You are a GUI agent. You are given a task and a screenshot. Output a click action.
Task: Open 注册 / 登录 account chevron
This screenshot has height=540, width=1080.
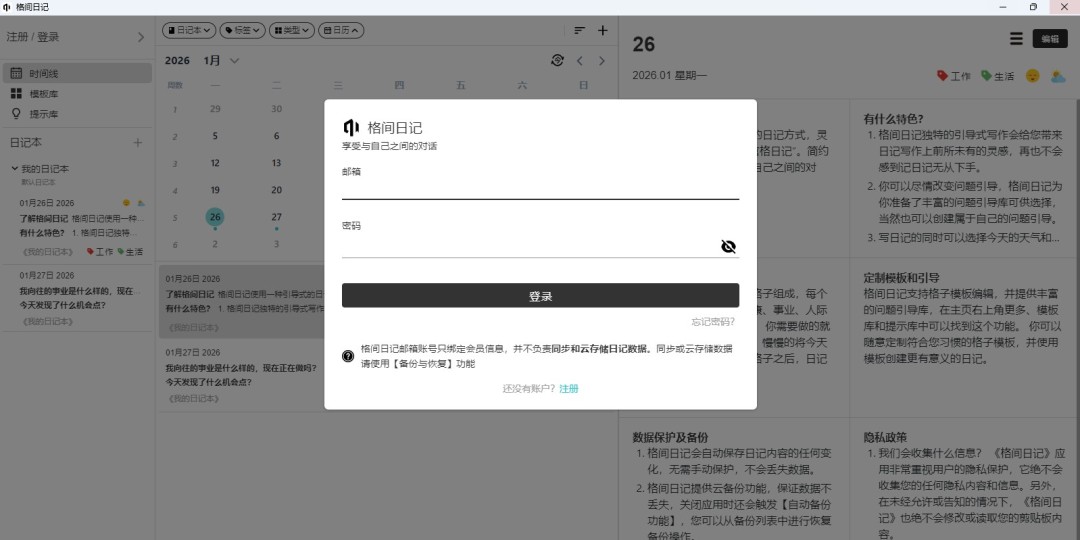(141, 37)
